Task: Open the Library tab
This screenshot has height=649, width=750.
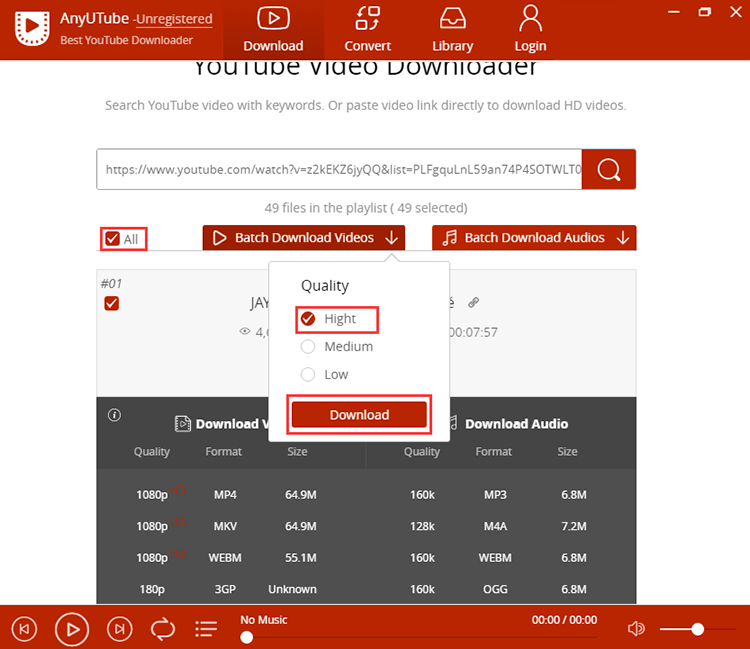Action: [x=452, y=29]
